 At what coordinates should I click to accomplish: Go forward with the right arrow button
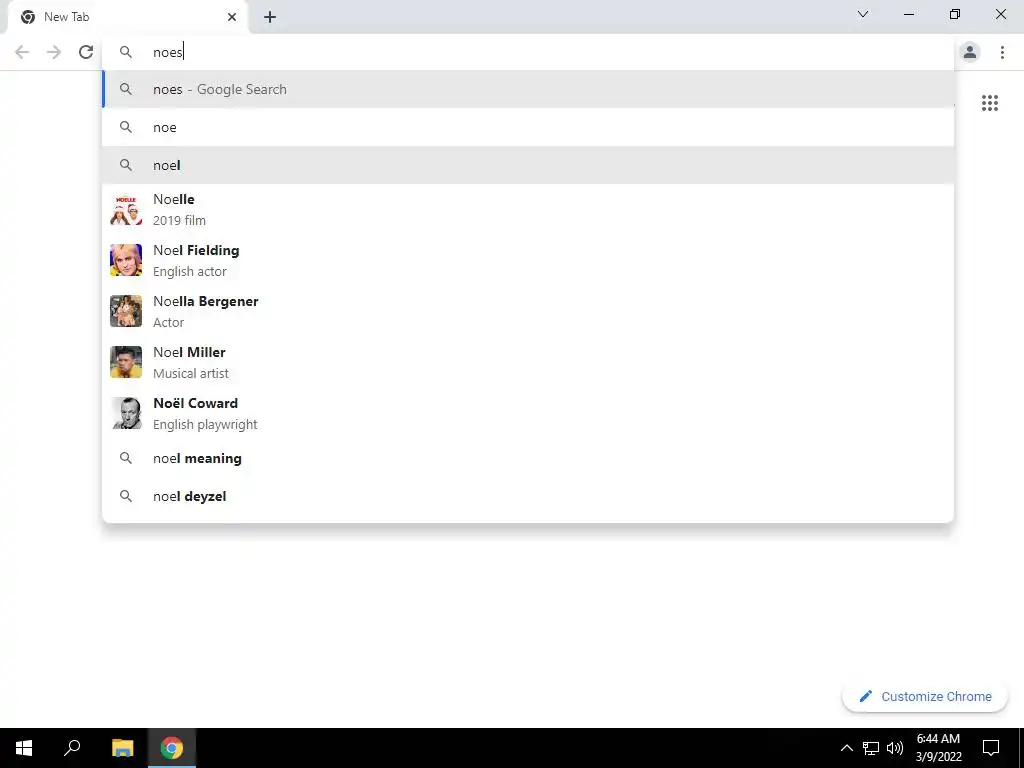point(54,52)
